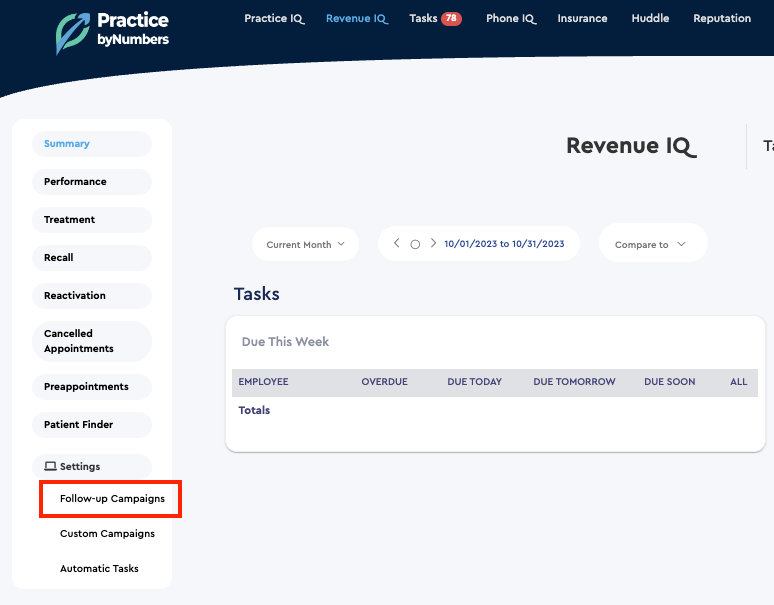Open the Huddle section

point(650,19)
